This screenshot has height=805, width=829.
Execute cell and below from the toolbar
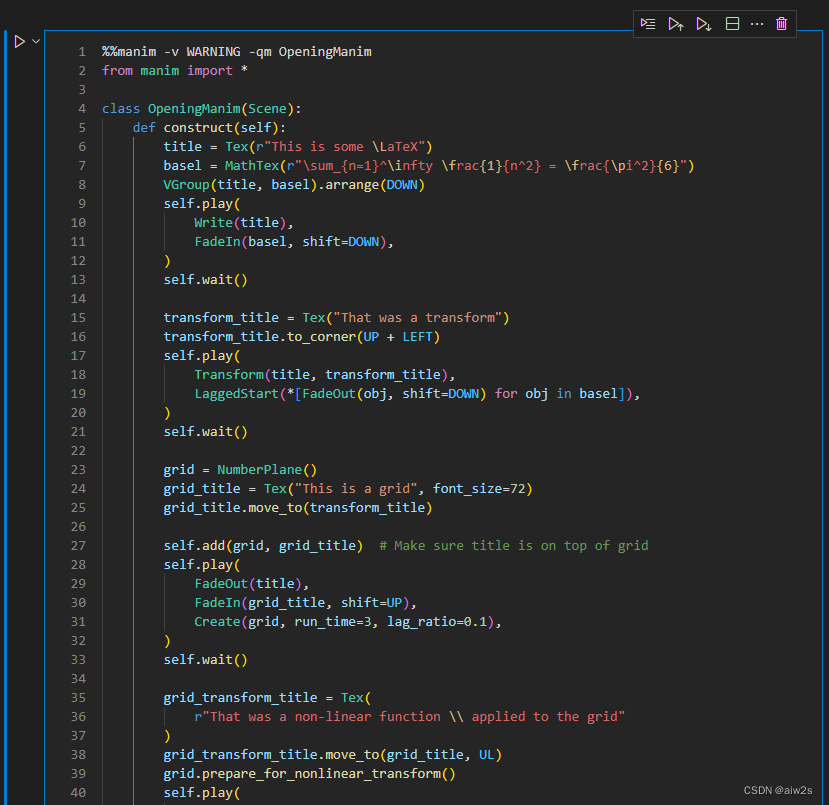(x=704, y=24)
